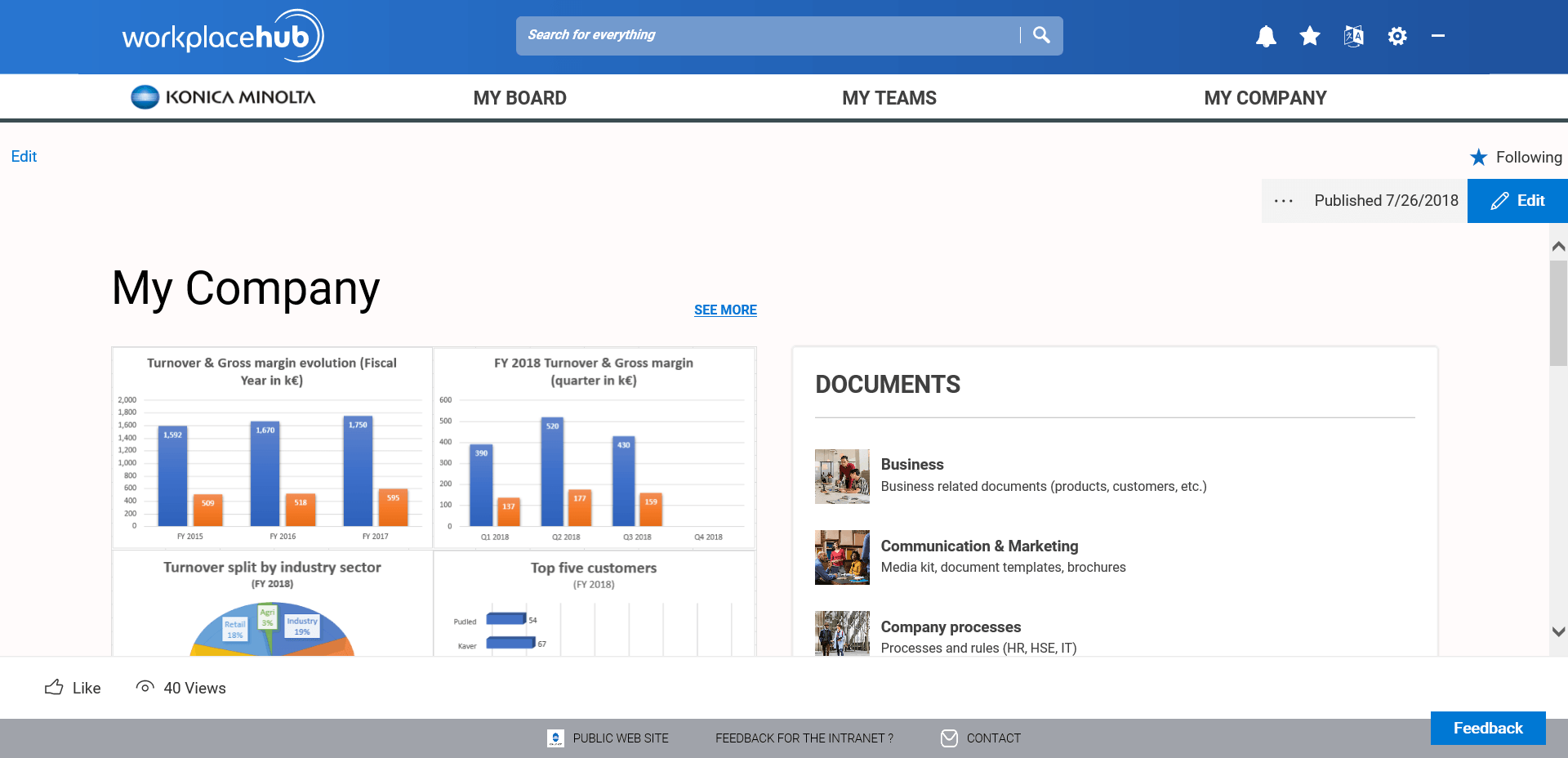This screenshot has width=1568, height=758.
Task: Click the scrollbar up arrow
Action: tap(1558, 245)
